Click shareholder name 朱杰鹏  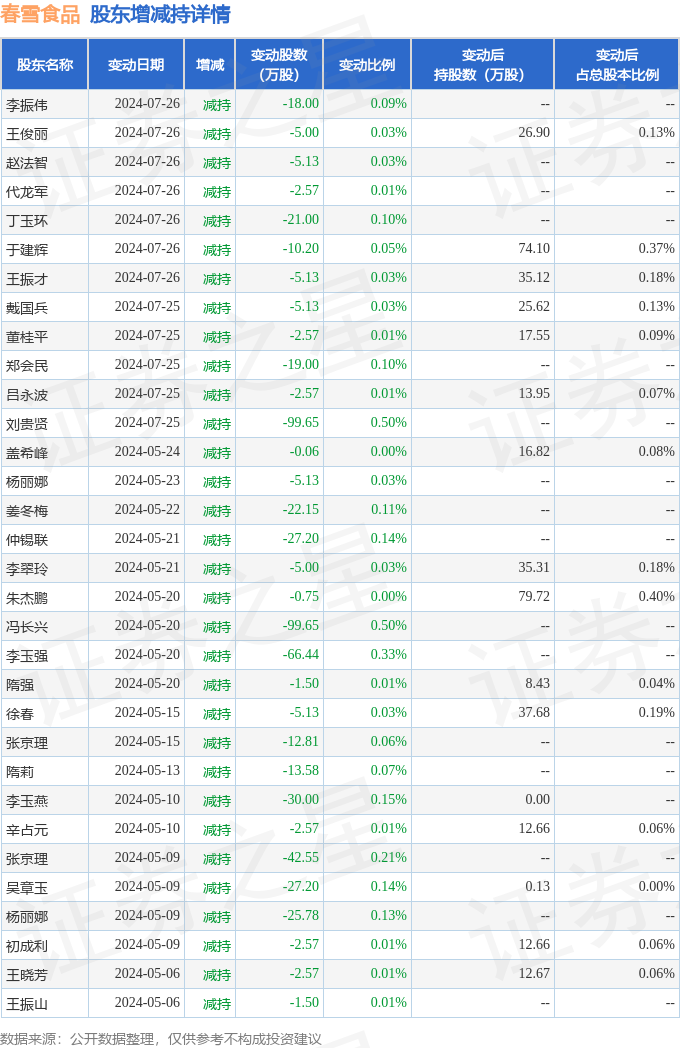(27, 598)
